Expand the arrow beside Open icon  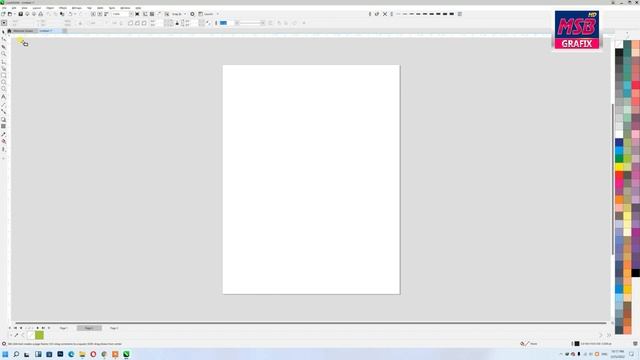click(15, 14)
